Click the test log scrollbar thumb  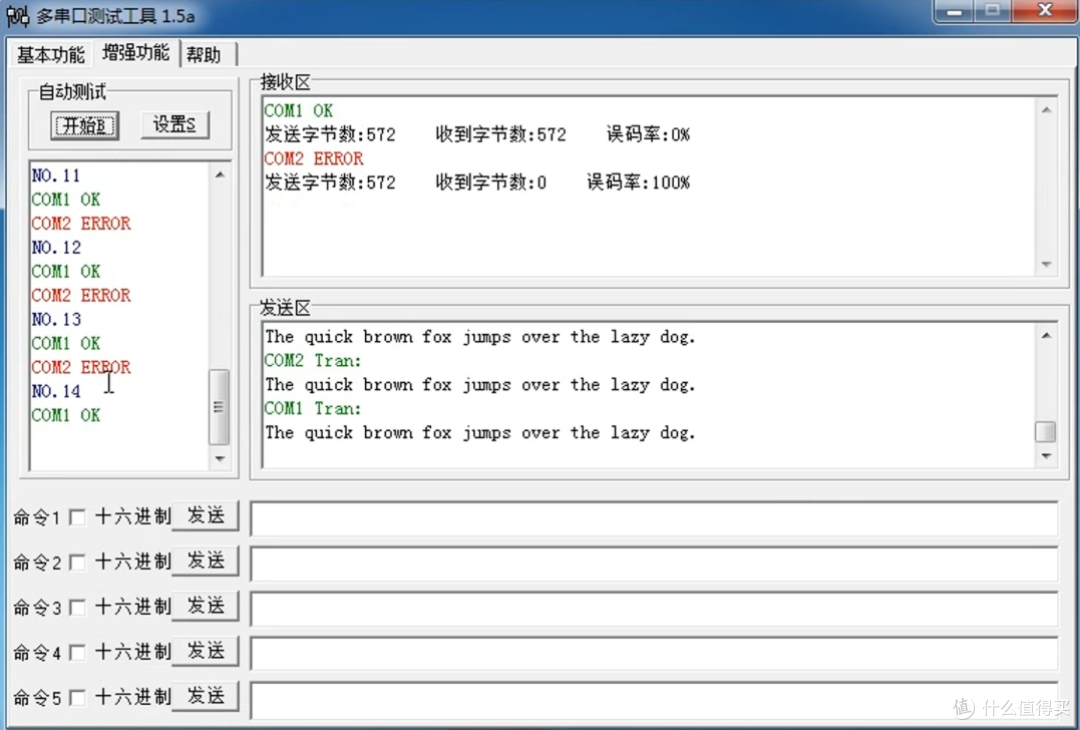pyautogui.click(x=219, y=407)
